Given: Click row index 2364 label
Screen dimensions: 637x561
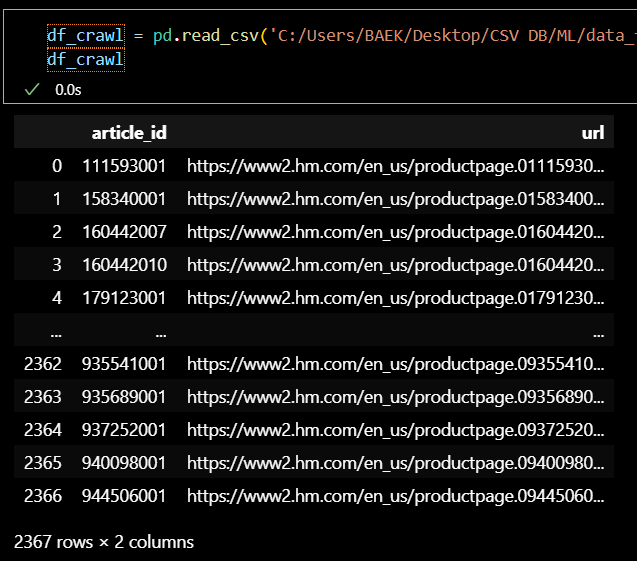Looking at the screenshot, I should pos(43,430).
